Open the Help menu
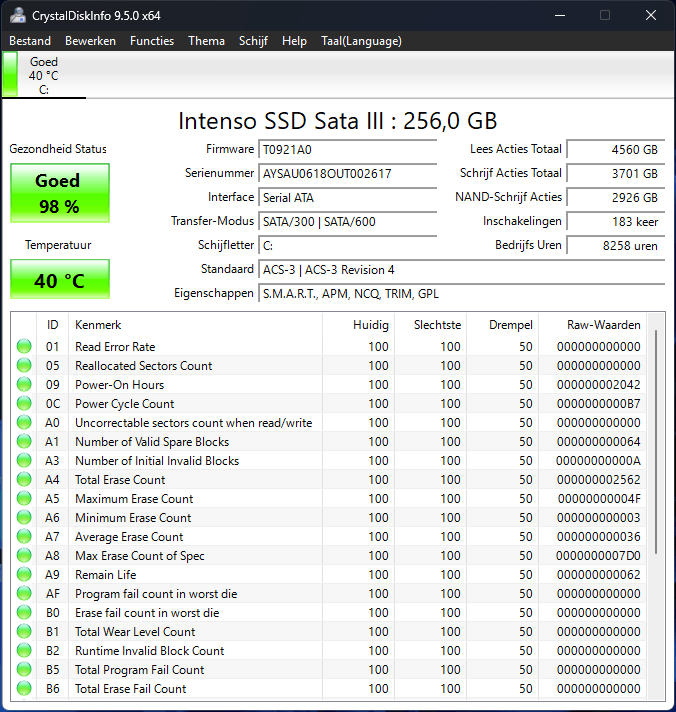The width and height of the screenshot is (676, 712). coord(294,41)
